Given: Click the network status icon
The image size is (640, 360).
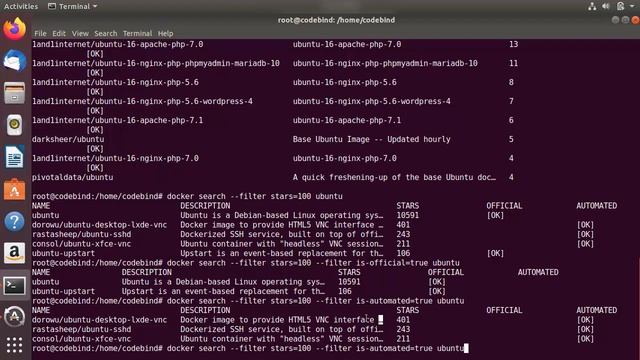Looking at the screenshot, I should [x=592, y=6].
